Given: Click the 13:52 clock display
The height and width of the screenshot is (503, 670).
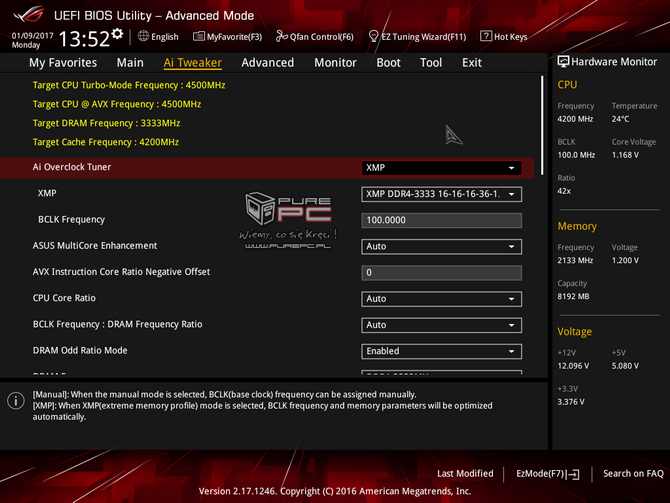Looking at the screenshot, I should coord(84,39).
